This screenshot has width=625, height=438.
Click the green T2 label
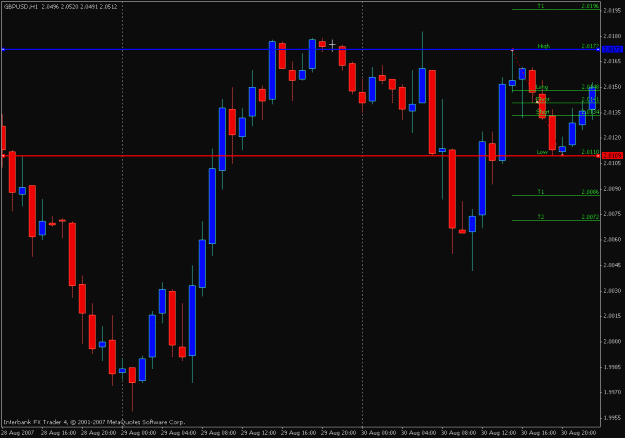[x=540, y=217]
